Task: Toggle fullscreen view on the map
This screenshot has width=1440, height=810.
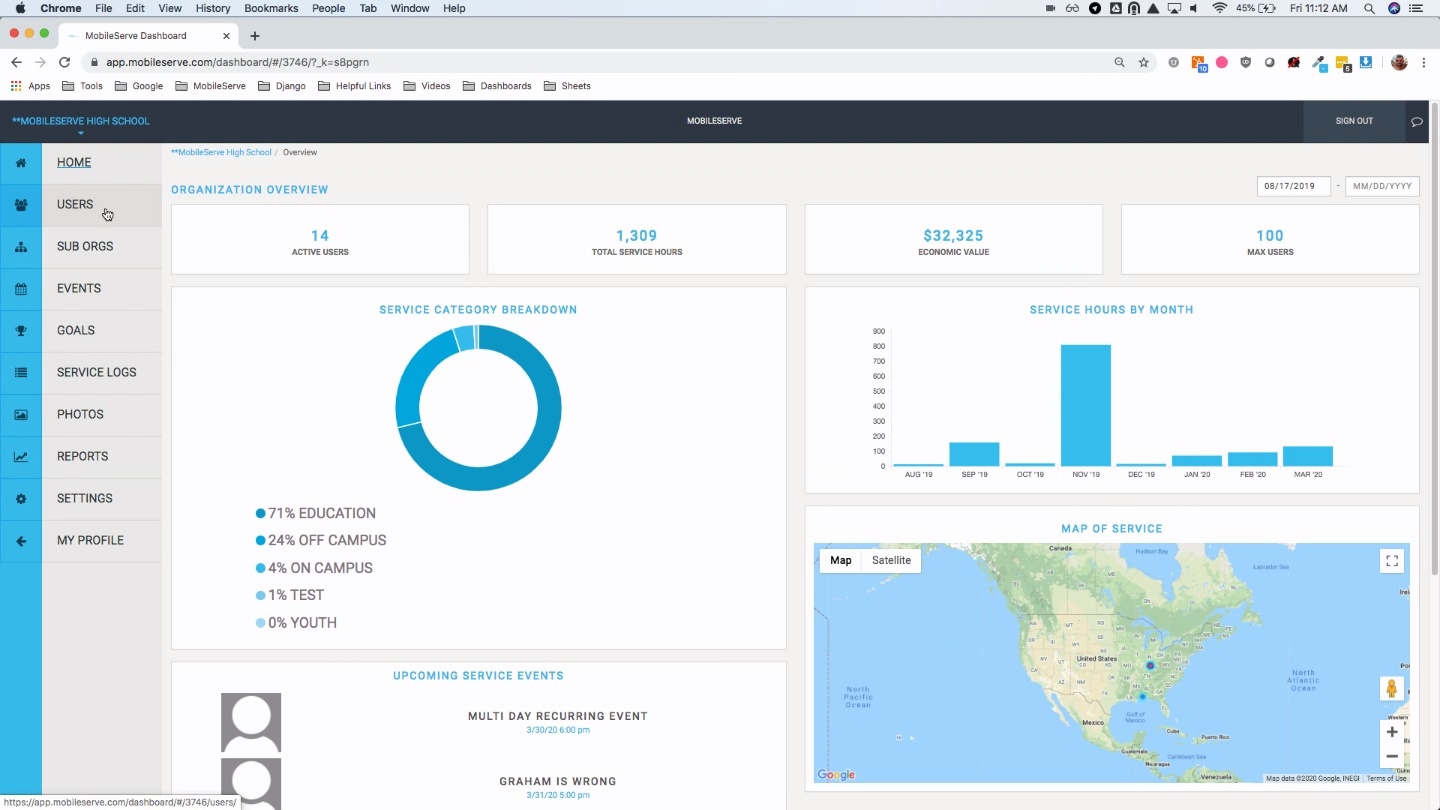Action: [1391, 561]
